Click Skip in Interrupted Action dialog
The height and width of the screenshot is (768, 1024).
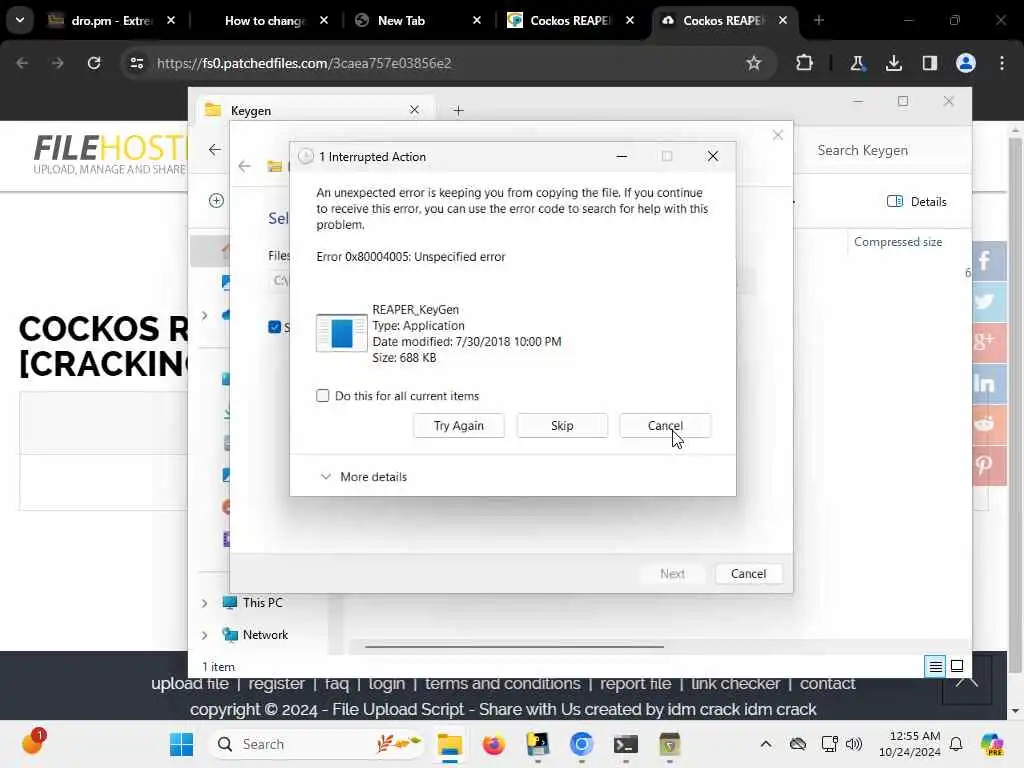[x=562, y=426]
